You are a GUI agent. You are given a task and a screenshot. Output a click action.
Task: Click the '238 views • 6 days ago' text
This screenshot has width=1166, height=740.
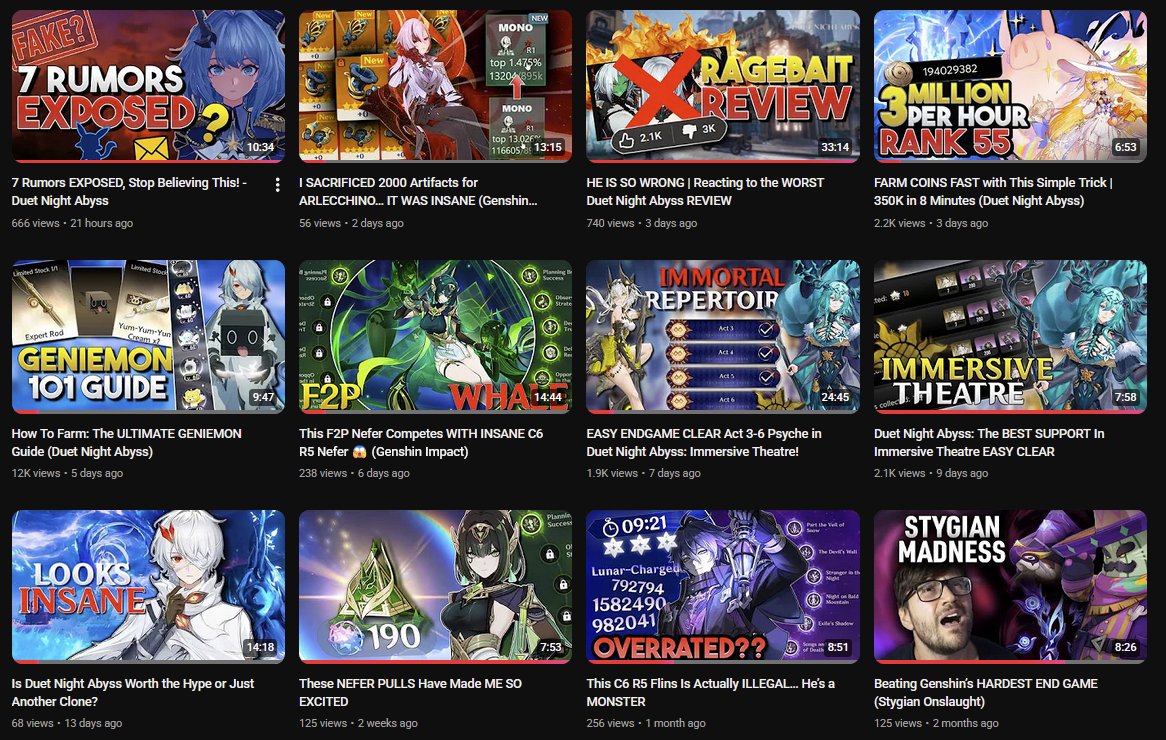point(354,472)
